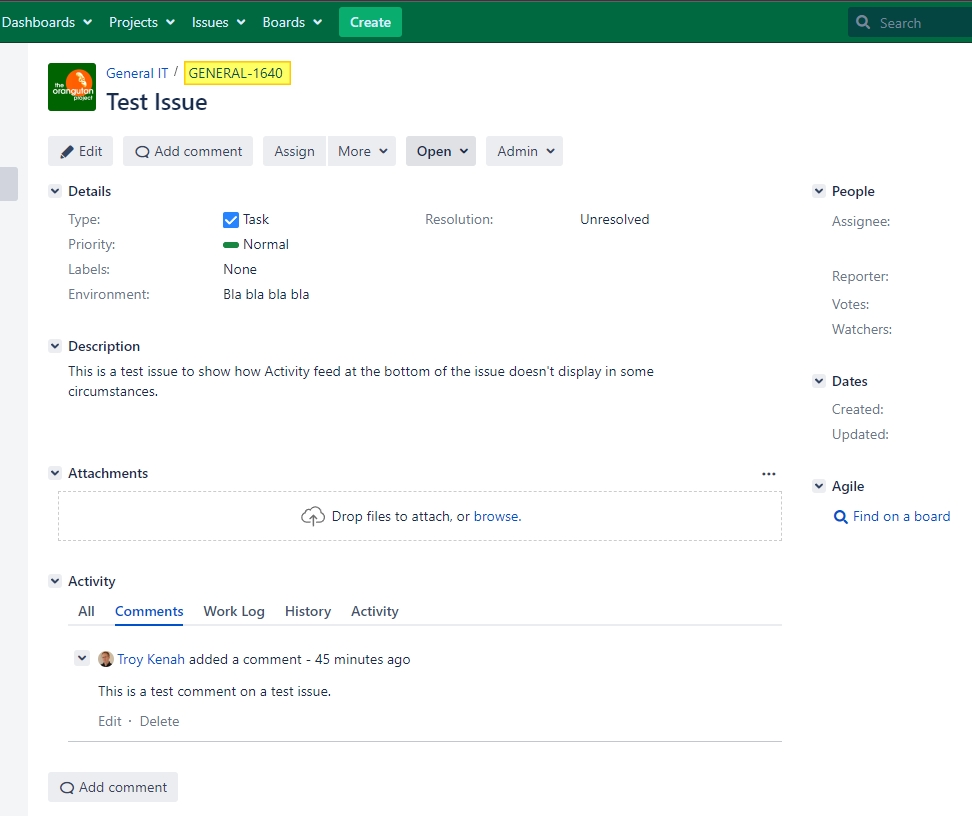Image resolution: width=972 pixels, height=816 pixels.
Task: Click the Find on a board link
Action: (x=901, y=517)
